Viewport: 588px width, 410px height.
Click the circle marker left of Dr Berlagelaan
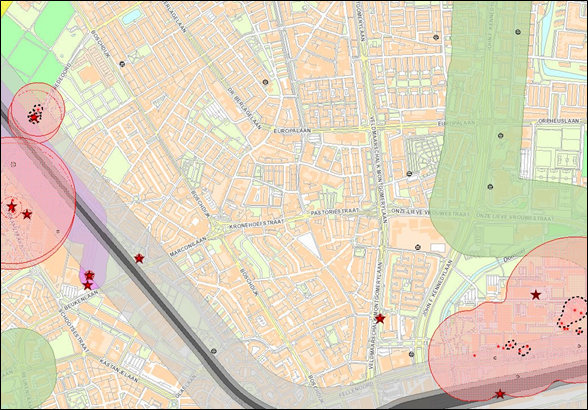(x=265, y=82)
